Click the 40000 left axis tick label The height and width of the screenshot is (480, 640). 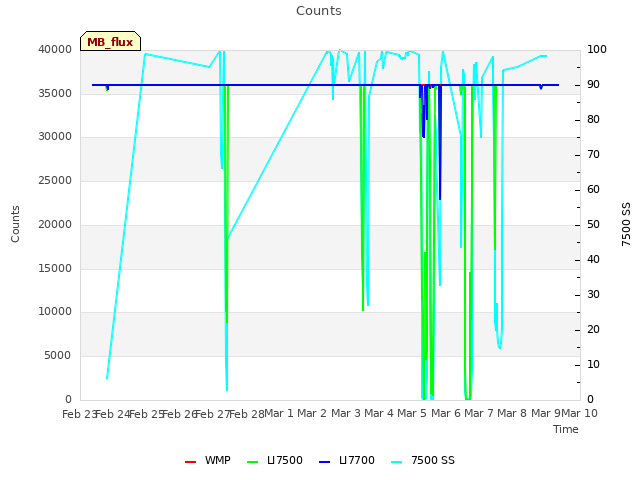click(x=55, y=49)
